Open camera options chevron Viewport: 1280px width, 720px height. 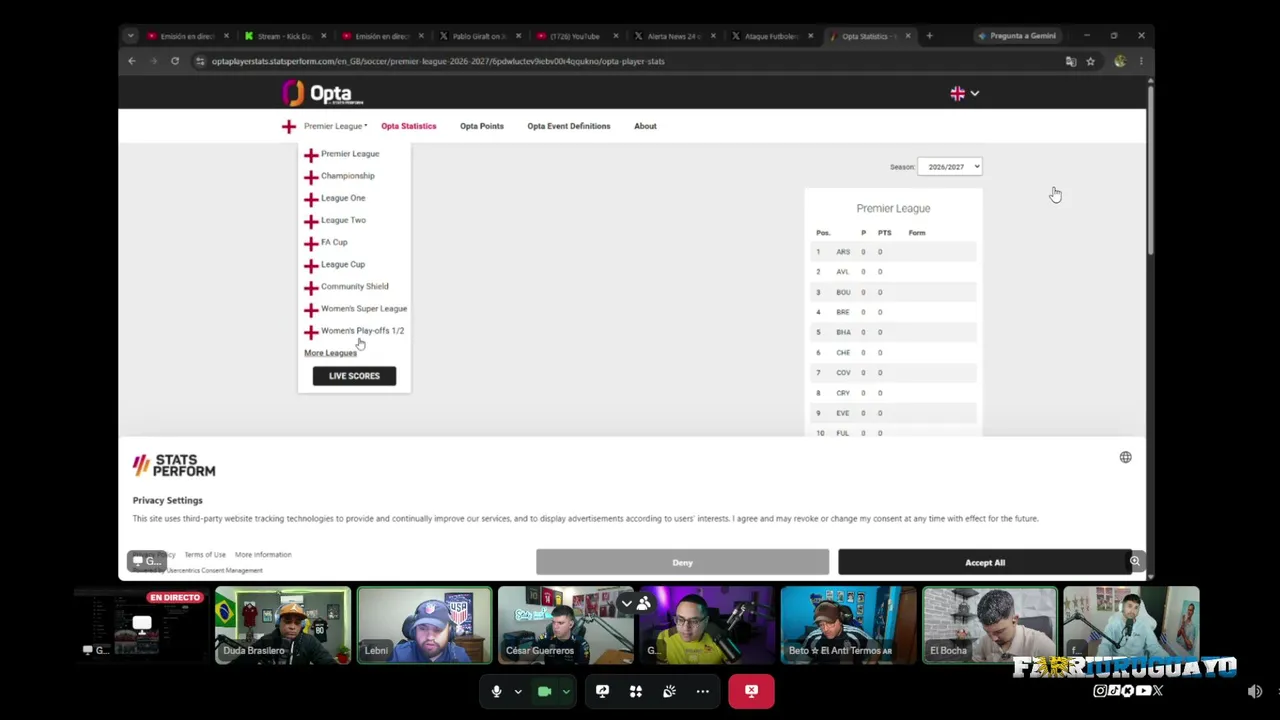click(566, 691)
